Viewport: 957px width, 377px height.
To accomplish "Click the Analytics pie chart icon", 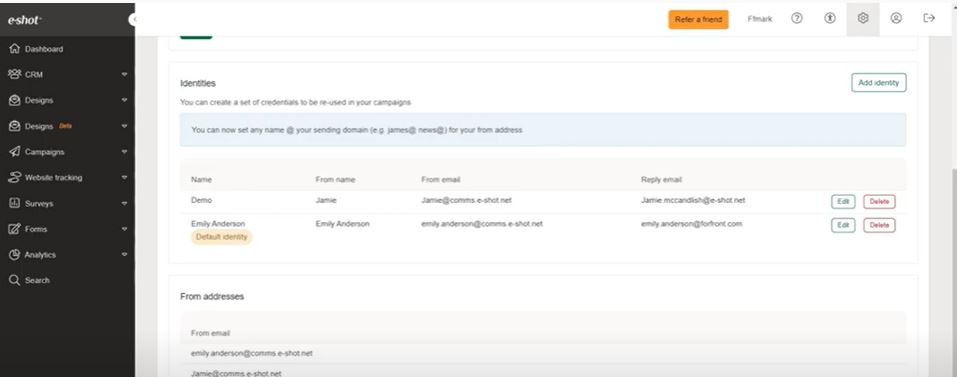I will (15, 254).
